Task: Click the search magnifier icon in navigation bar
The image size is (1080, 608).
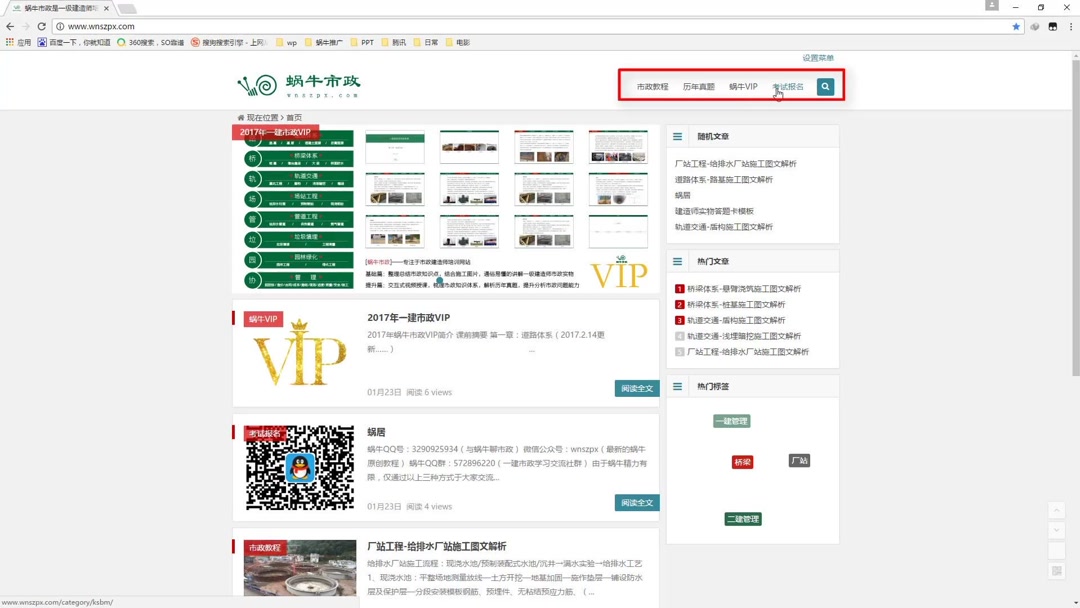Action: (x=824, y=86)
